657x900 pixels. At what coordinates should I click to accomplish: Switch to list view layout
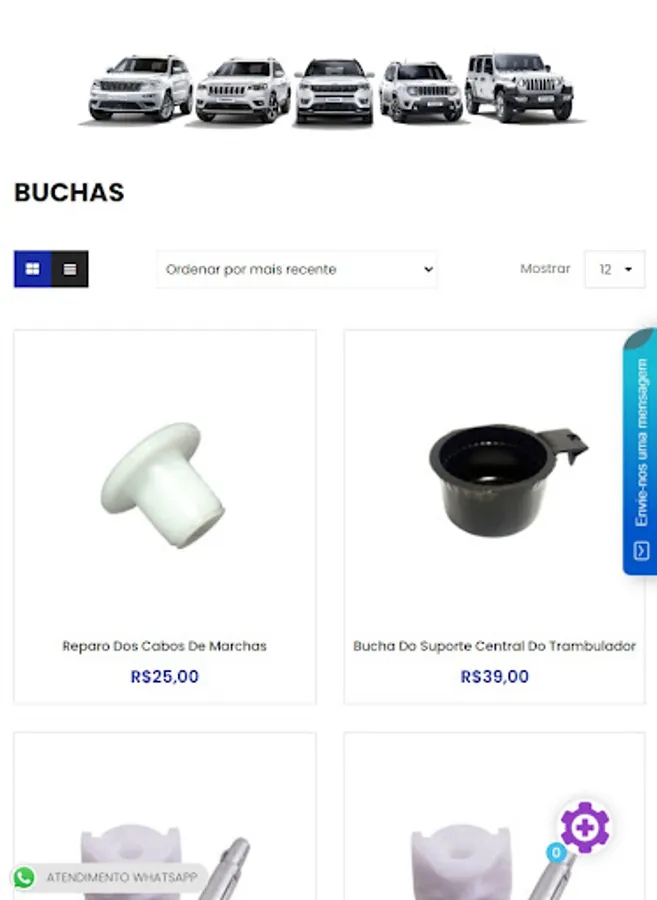(x=70, y=269)
